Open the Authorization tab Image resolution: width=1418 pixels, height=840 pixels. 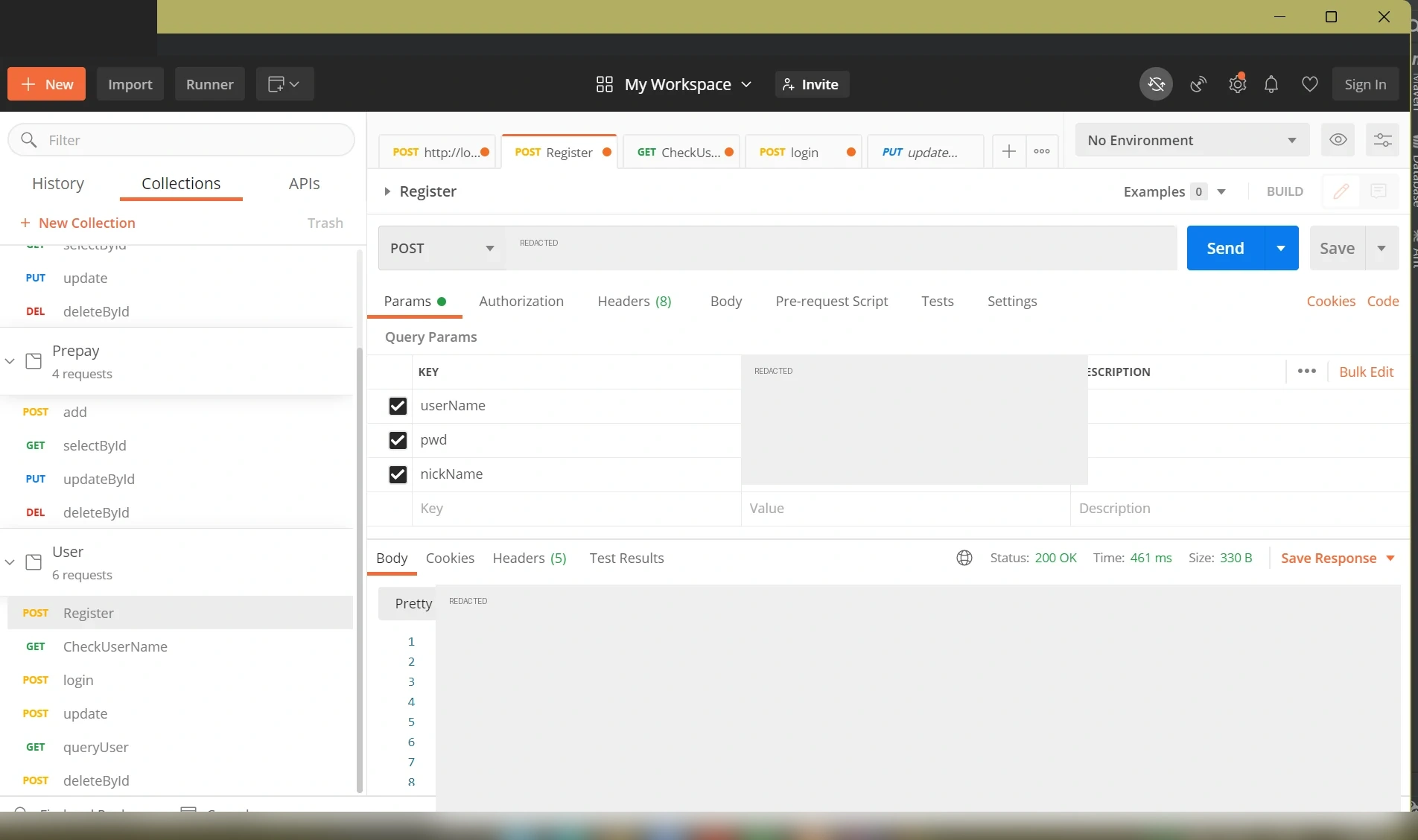[x=521, y=301]
